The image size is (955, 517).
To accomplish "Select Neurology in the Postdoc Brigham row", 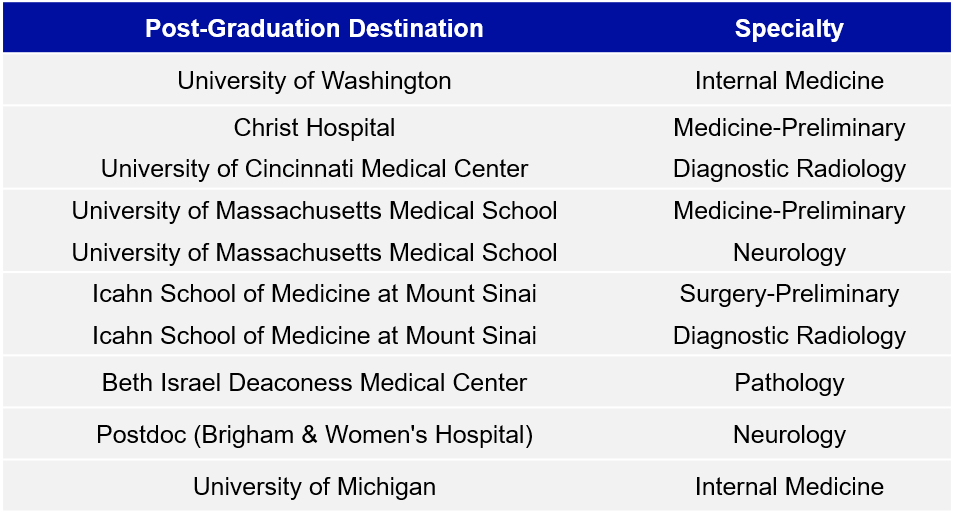I will pyautogui.click(x=789, y=435).
